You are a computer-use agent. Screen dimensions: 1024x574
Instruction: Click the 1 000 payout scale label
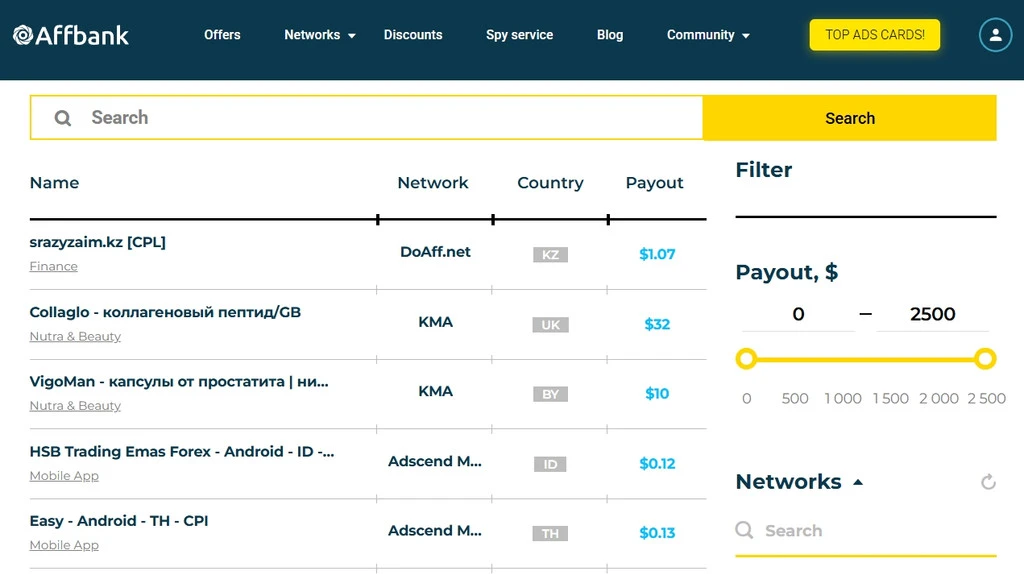[x=842, y=398]
